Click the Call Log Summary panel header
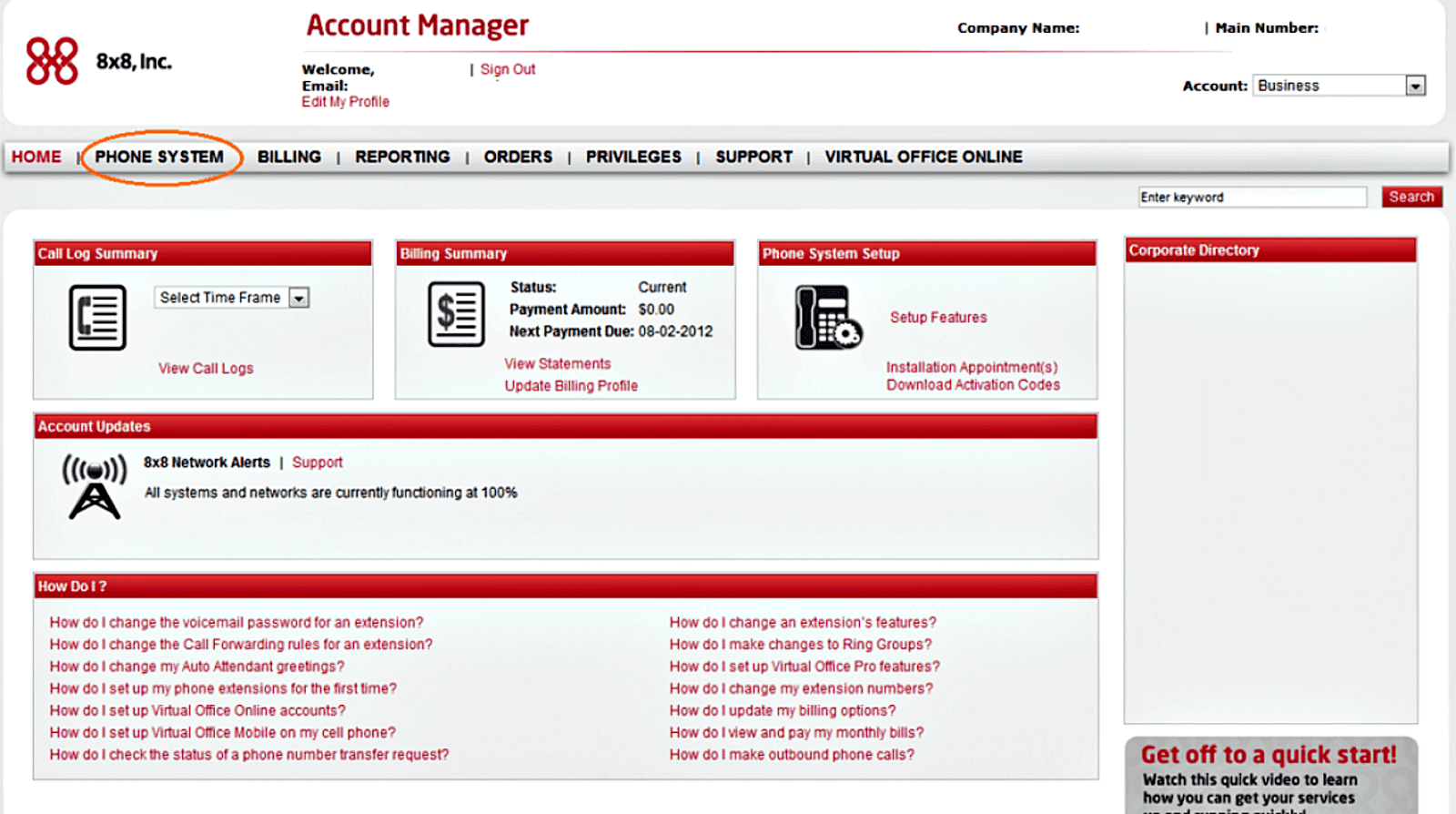The image size is (1456, 814). (203, 253)
